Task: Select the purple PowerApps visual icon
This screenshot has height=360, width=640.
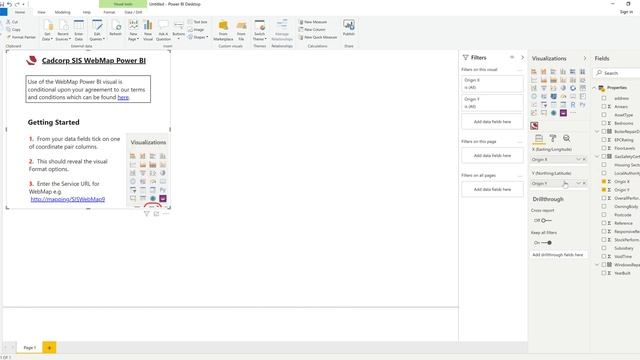Action: 563,113
